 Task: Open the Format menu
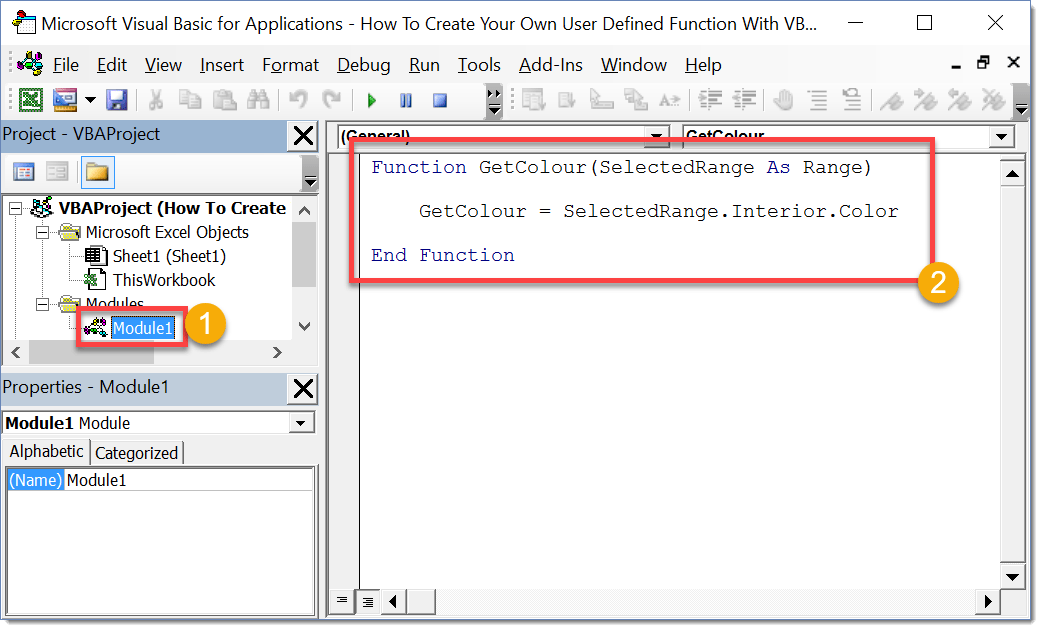(290, 65)
